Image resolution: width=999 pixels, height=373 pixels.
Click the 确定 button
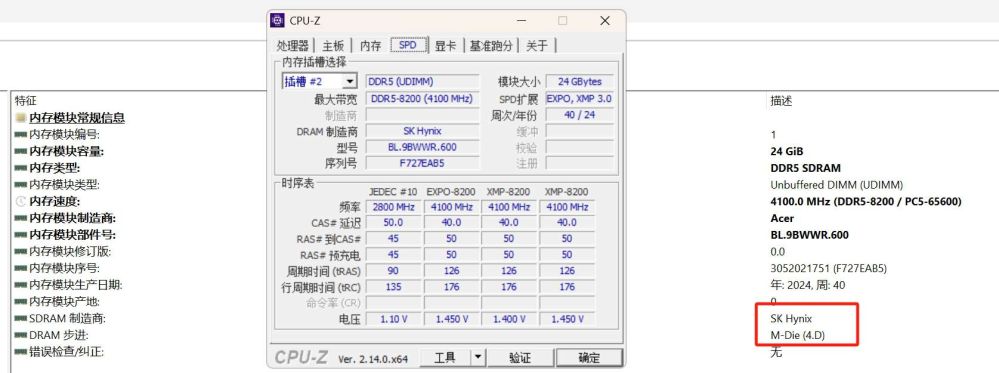(589, 358)
